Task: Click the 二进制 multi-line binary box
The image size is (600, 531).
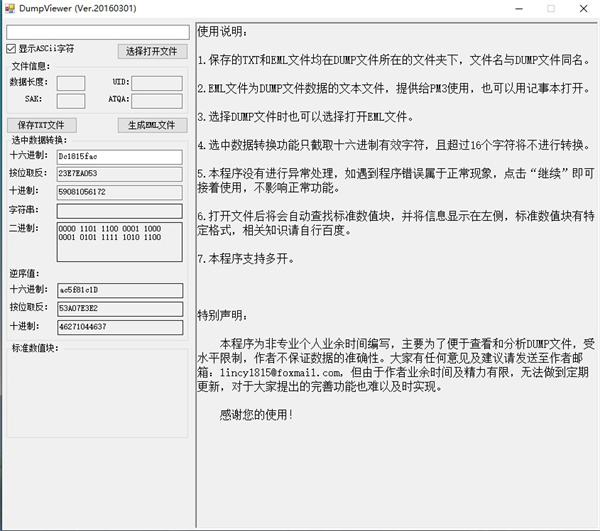Action: pyautogui.click(x=120, y=242)
